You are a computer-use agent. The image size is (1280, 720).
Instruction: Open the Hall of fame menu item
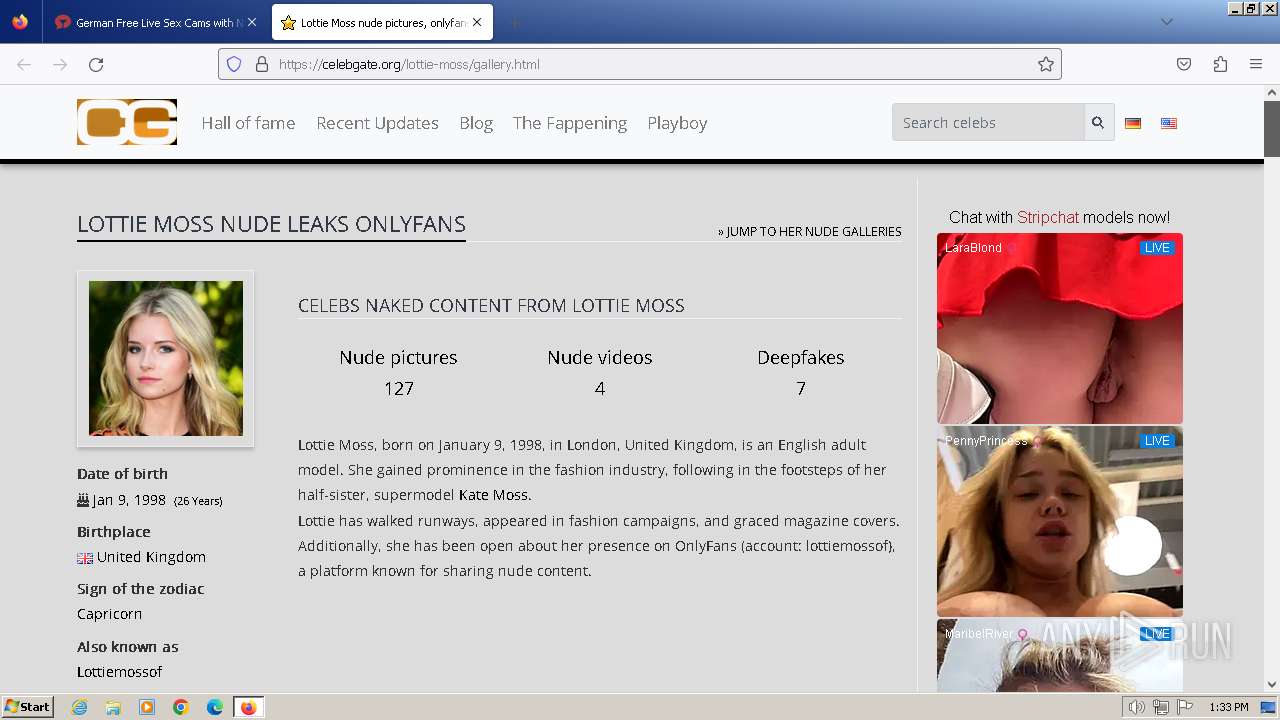point(248,123)
